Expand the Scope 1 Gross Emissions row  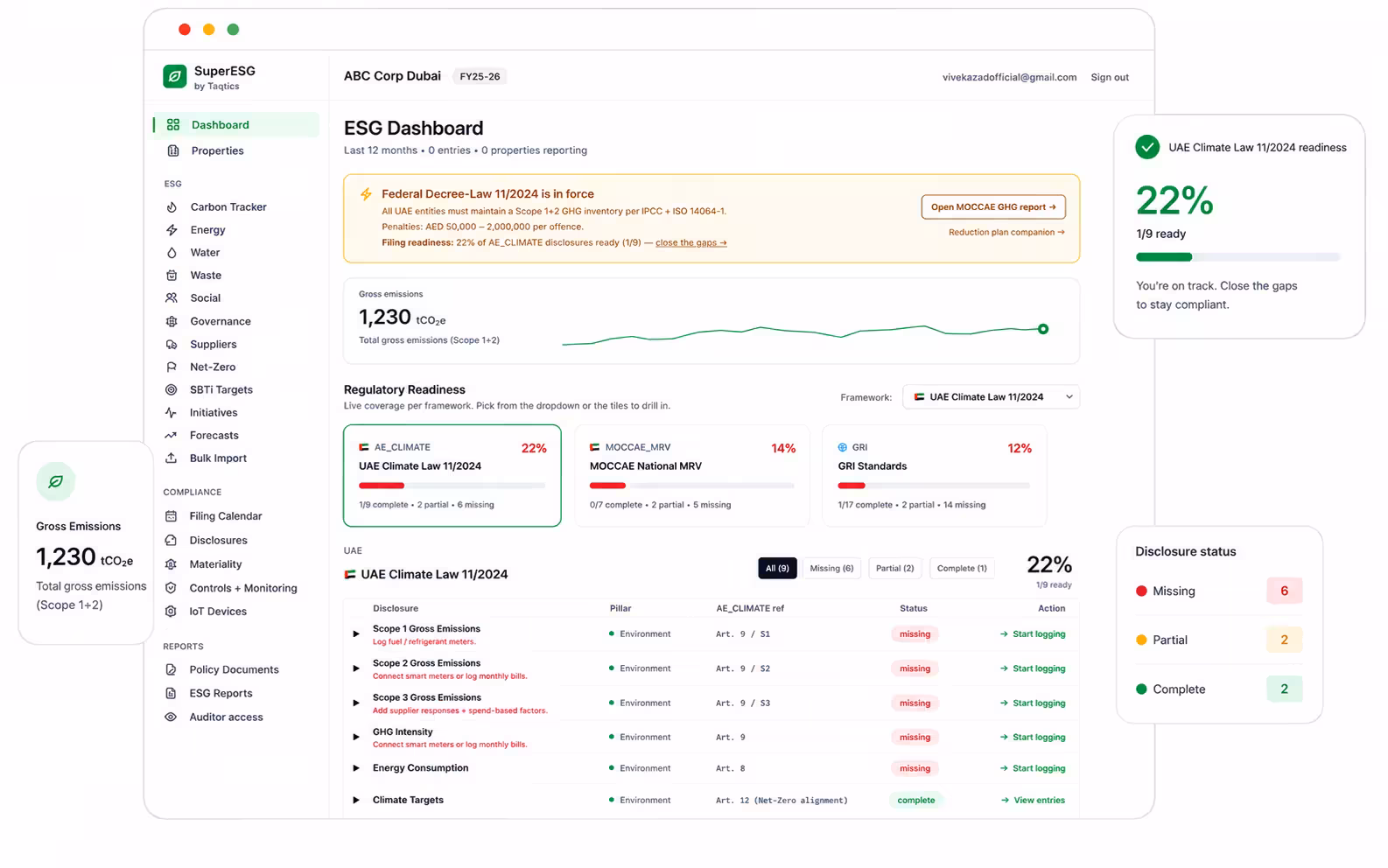pos(356,634)
